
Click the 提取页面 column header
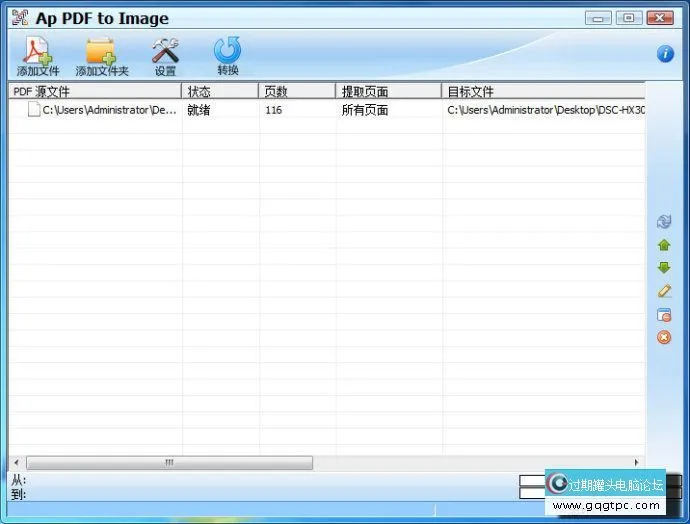(389, 91)
